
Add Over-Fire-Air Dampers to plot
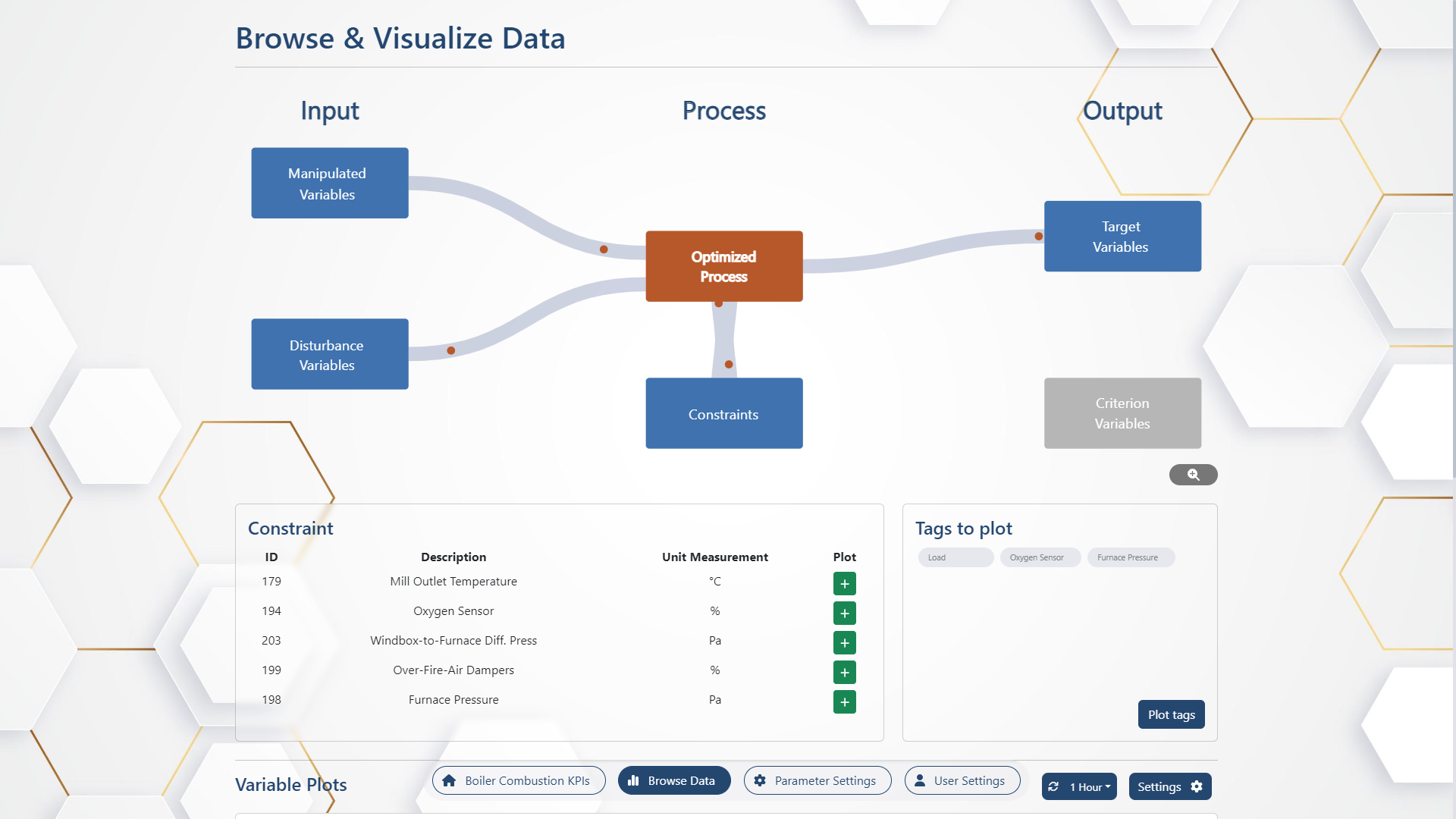[844, 672]
